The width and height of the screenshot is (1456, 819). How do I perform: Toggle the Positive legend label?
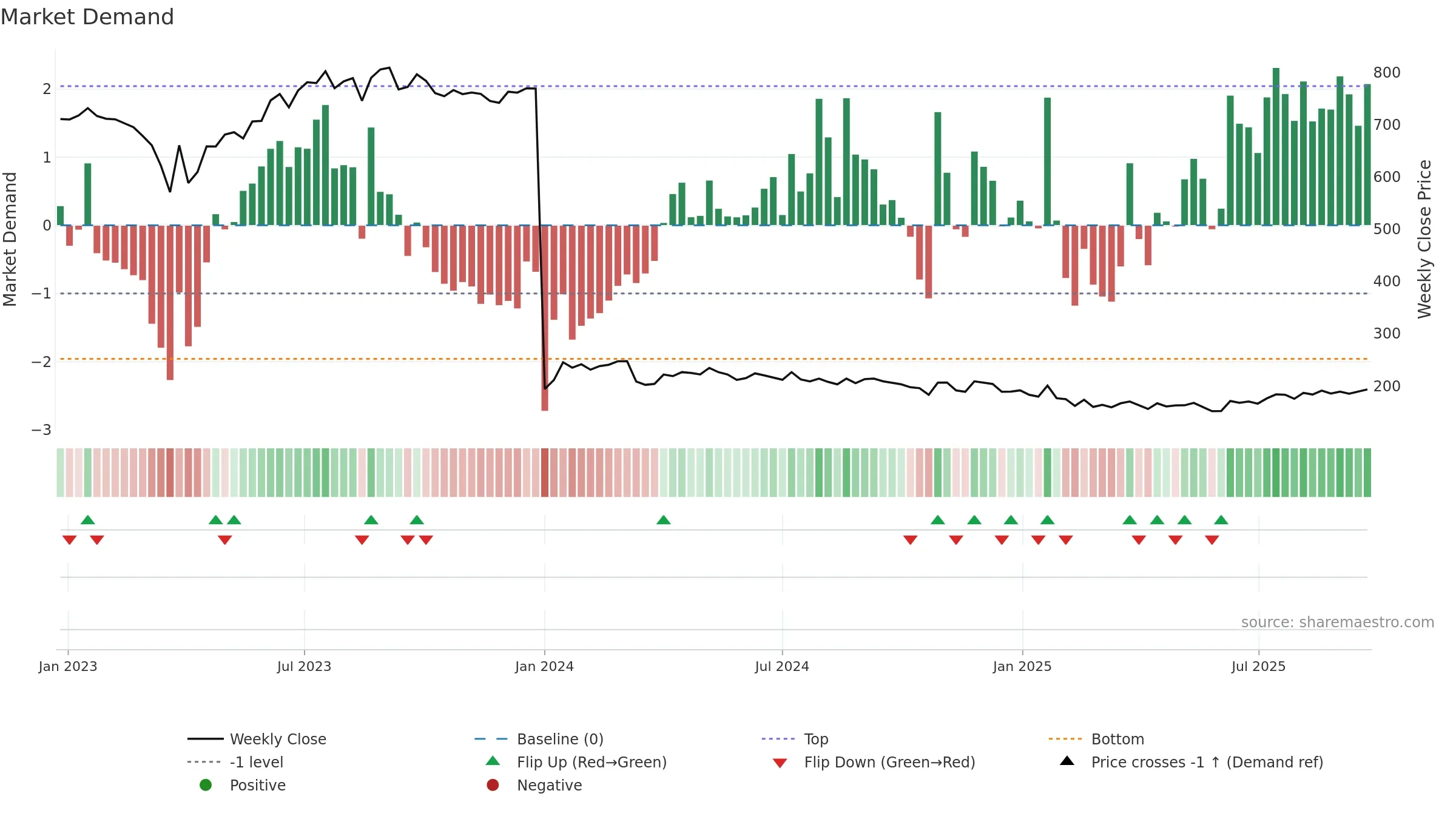point(258,785)
